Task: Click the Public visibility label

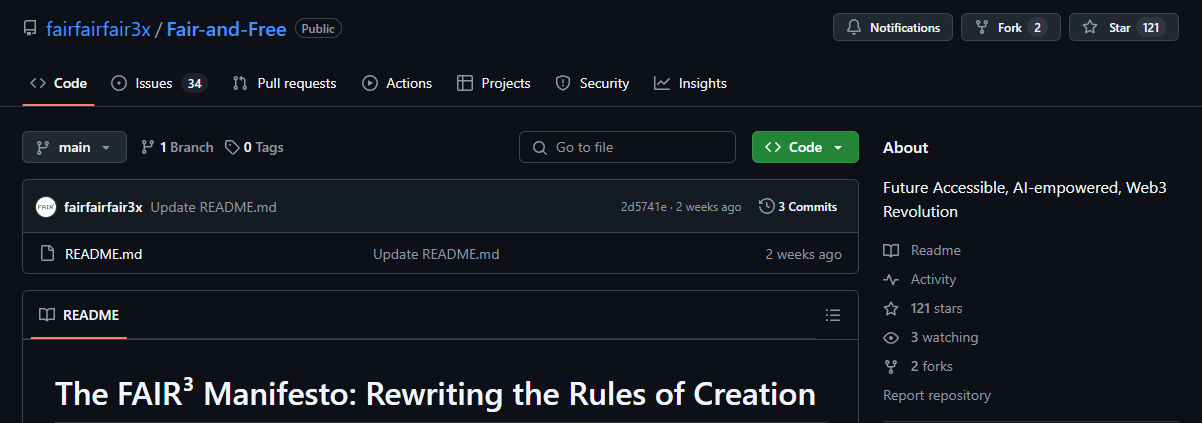Action: (318, 29)
